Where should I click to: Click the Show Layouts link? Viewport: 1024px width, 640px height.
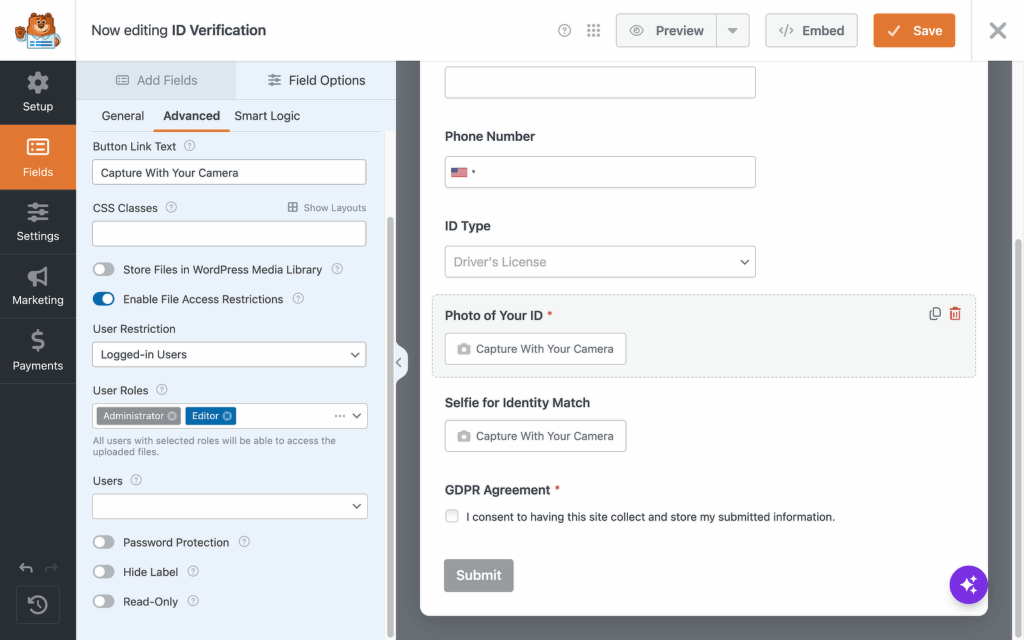coord(327,208)
